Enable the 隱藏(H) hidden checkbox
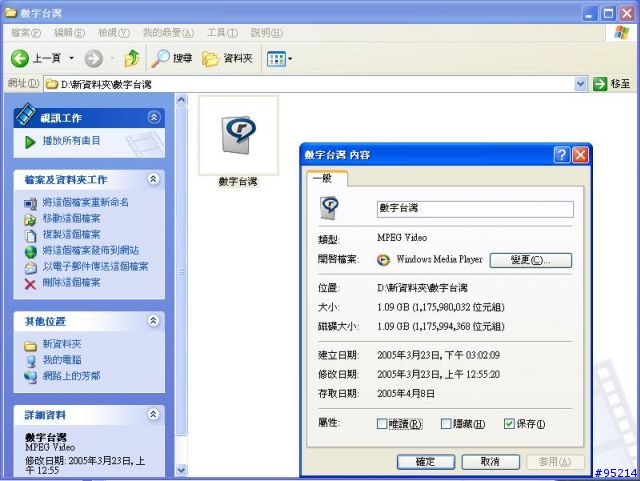Image resolution: width=640 pixels, height=481 pixels. coord(446,424)
